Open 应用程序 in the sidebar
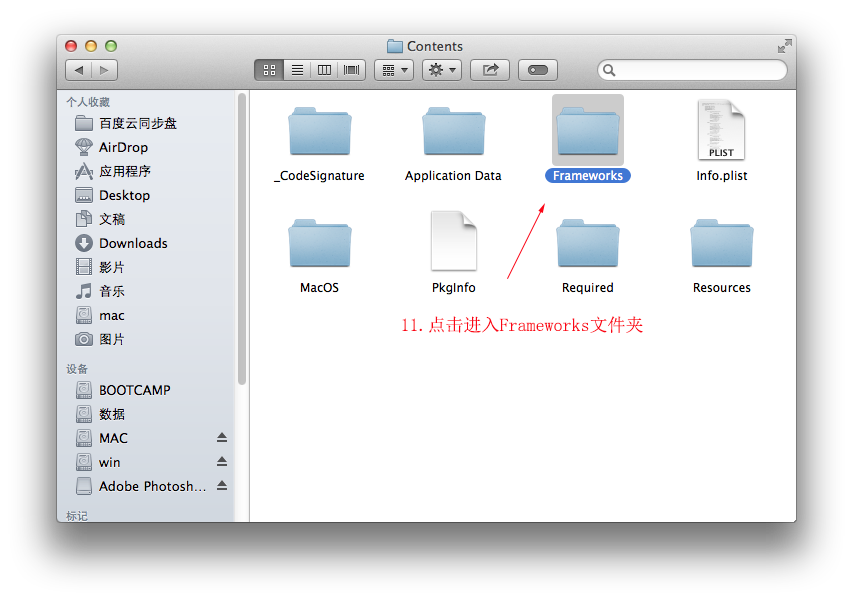The height and width of the screenshot is (601, 853). 147,171
